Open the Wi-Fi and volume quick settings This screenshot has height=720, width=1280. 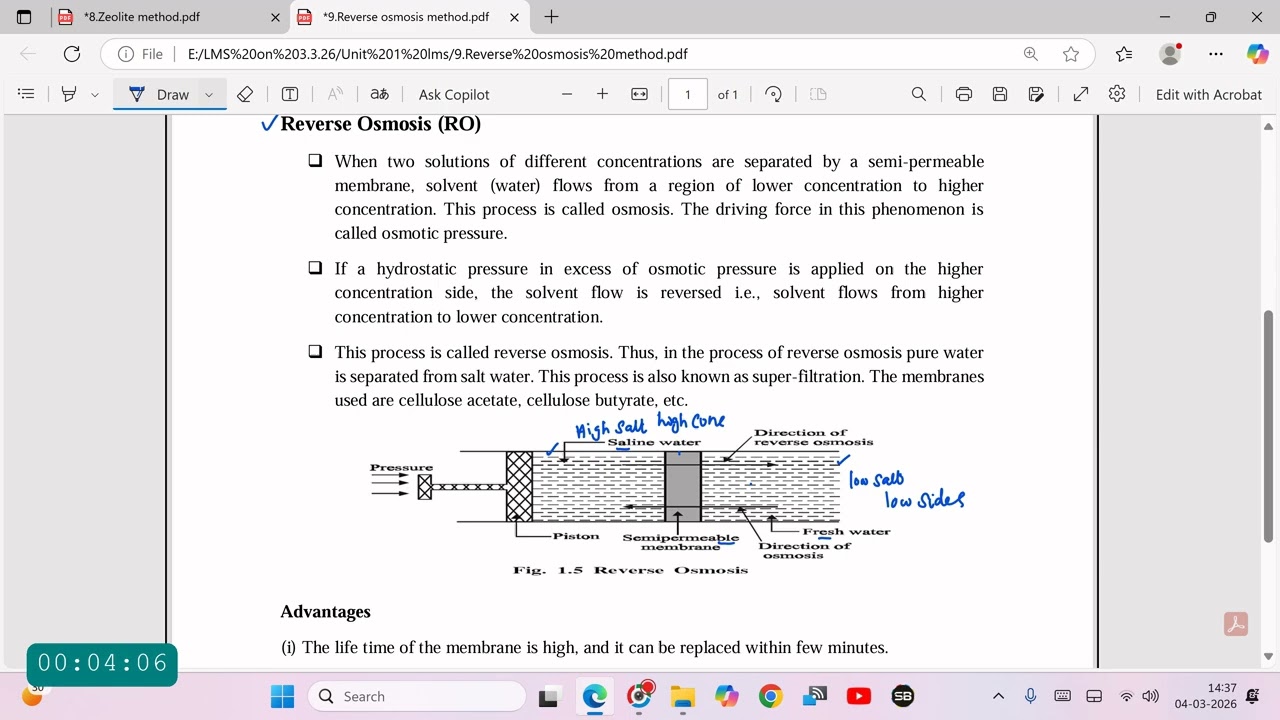click(1138, 696)
